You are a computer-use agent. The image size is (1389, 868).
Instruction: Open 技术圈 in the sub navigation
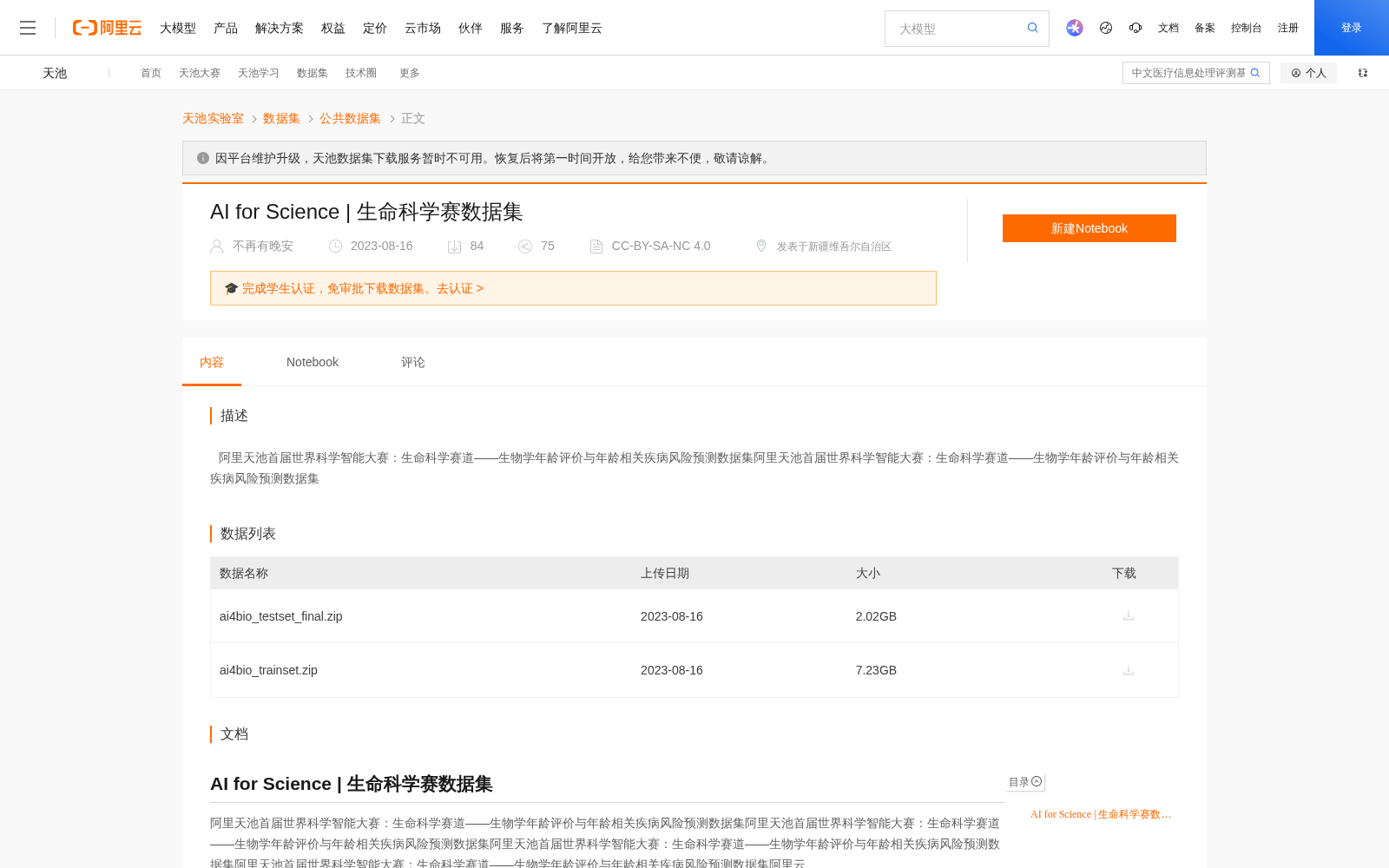coord(361,73)
